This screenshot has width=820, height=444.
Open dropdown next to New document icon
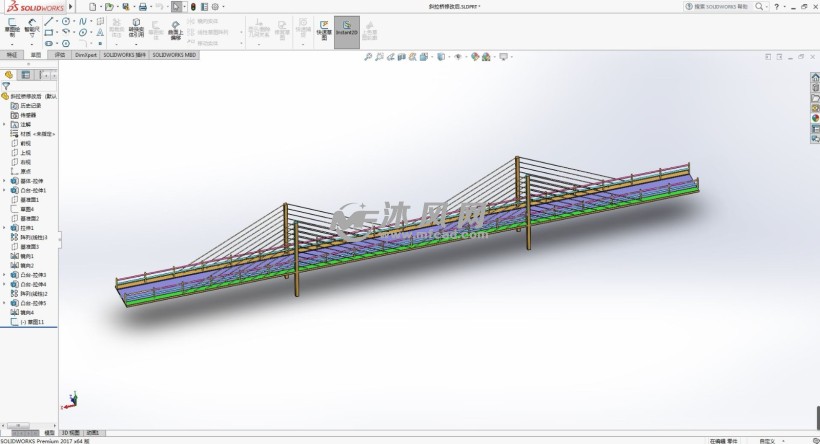(x=100, y=7)
